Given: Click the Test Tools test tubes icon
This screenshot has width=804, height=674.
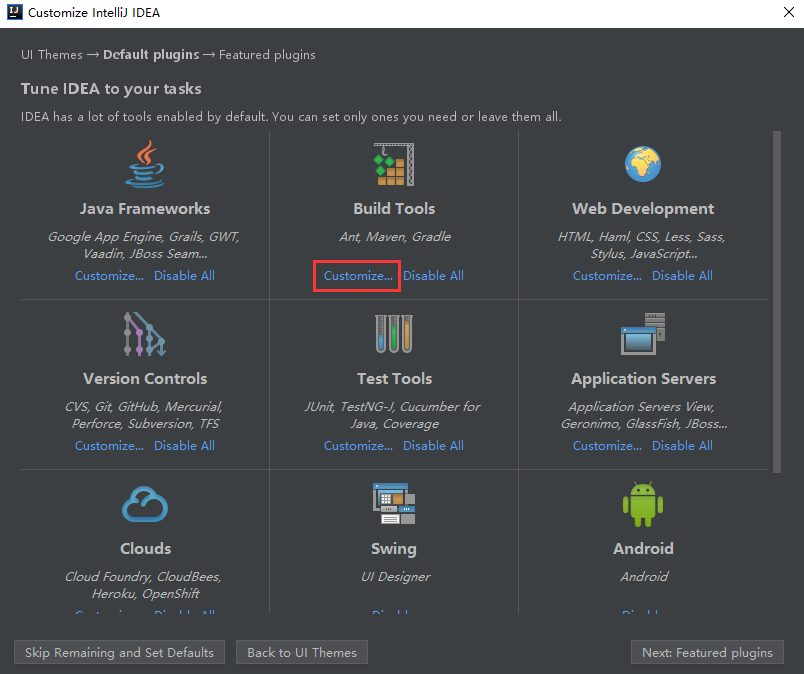Looking at the screenshot, I should [394, 334].
